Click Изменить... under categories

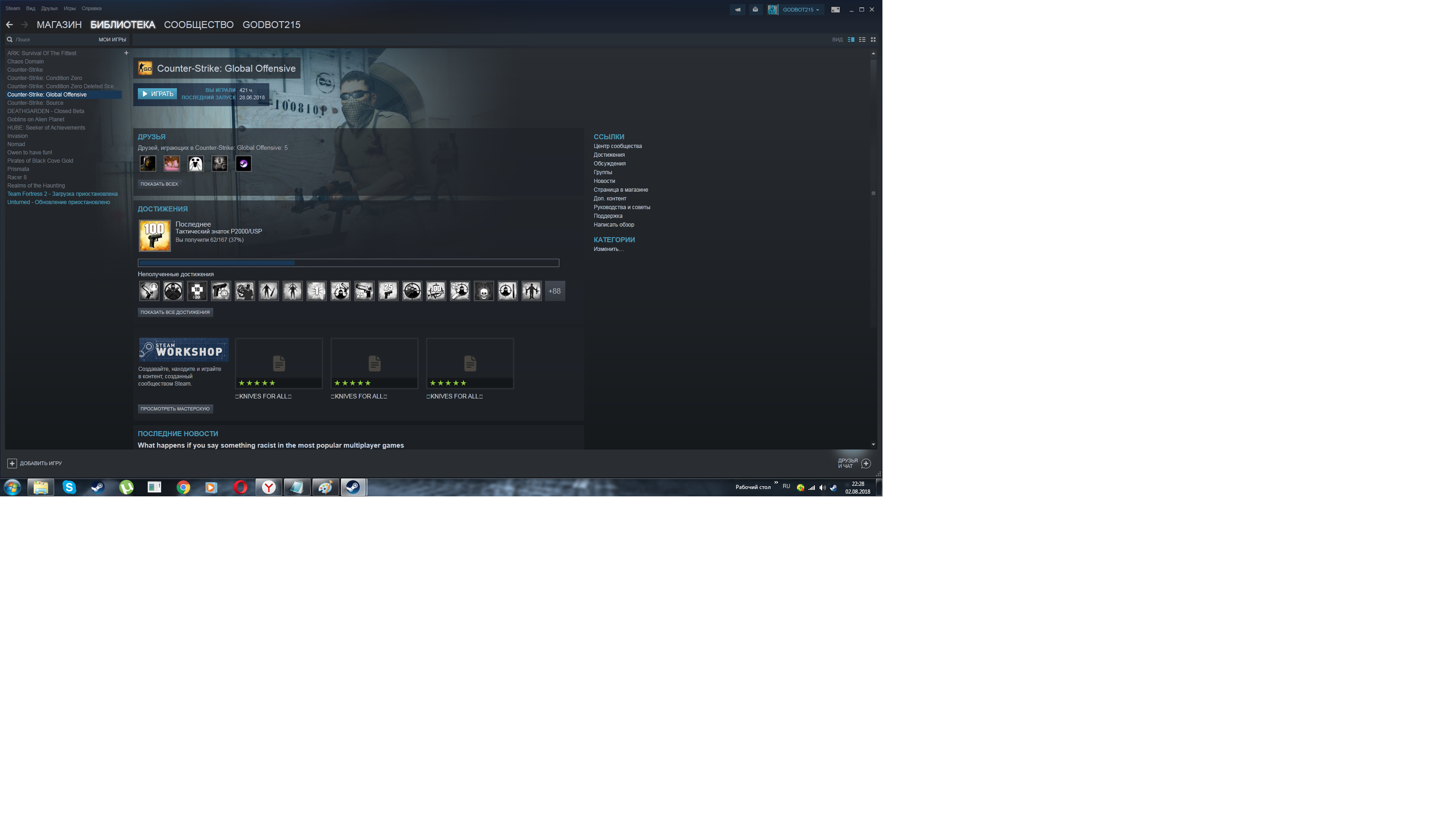click(x=609, y=249)
